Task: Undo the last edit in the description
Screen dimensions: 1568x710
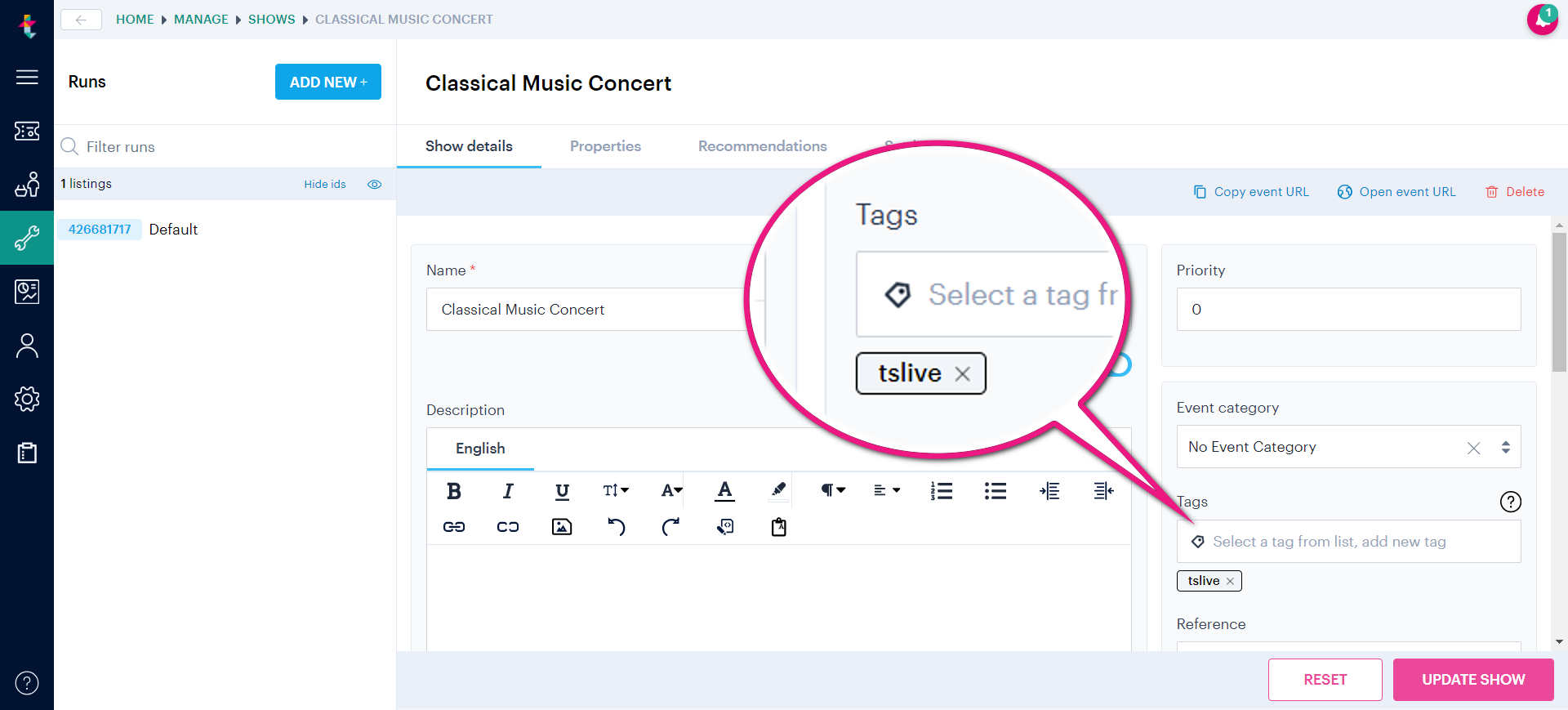Action: click(x=617, y=527)
